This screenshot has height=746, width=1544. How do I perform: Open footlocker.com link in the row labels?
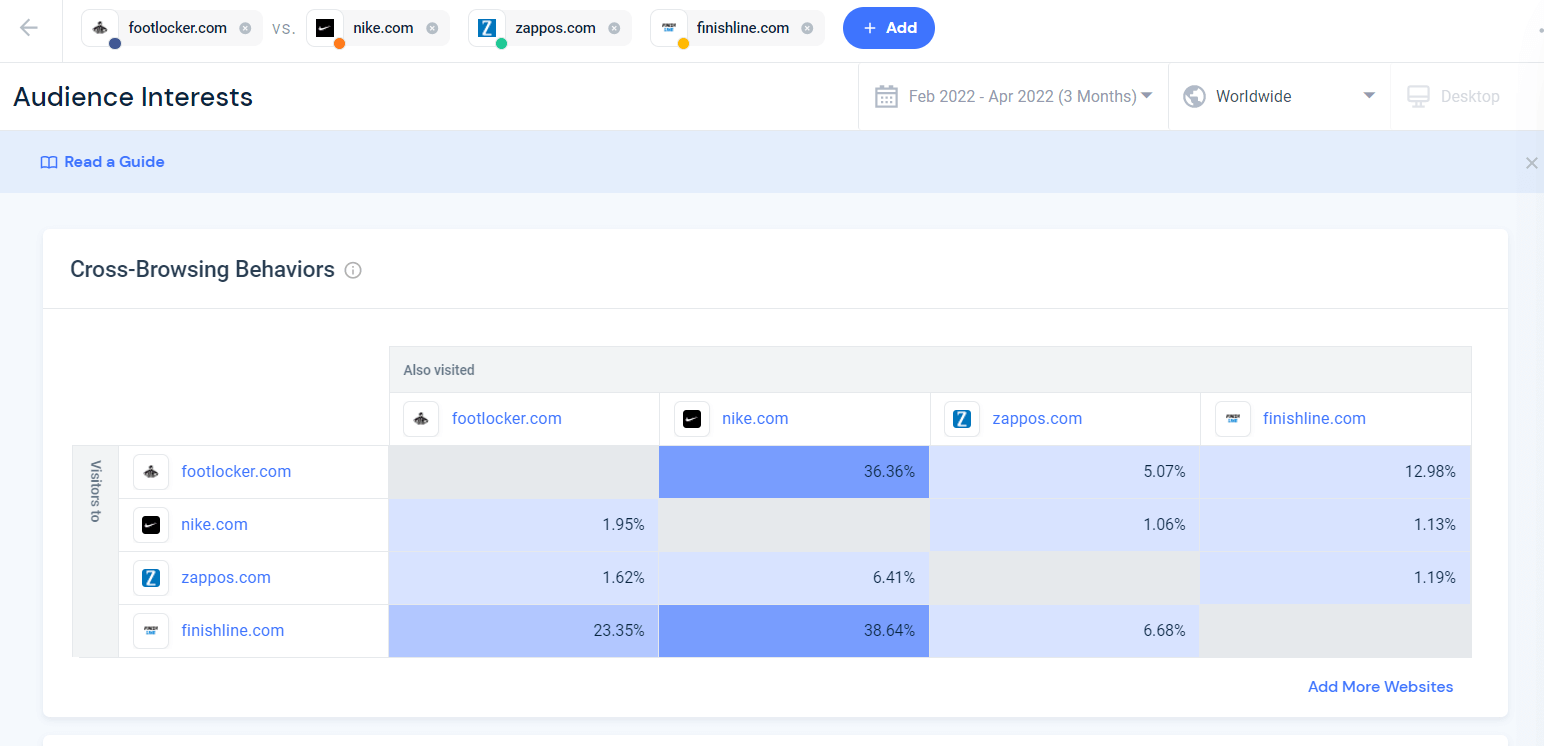(236, 472)
